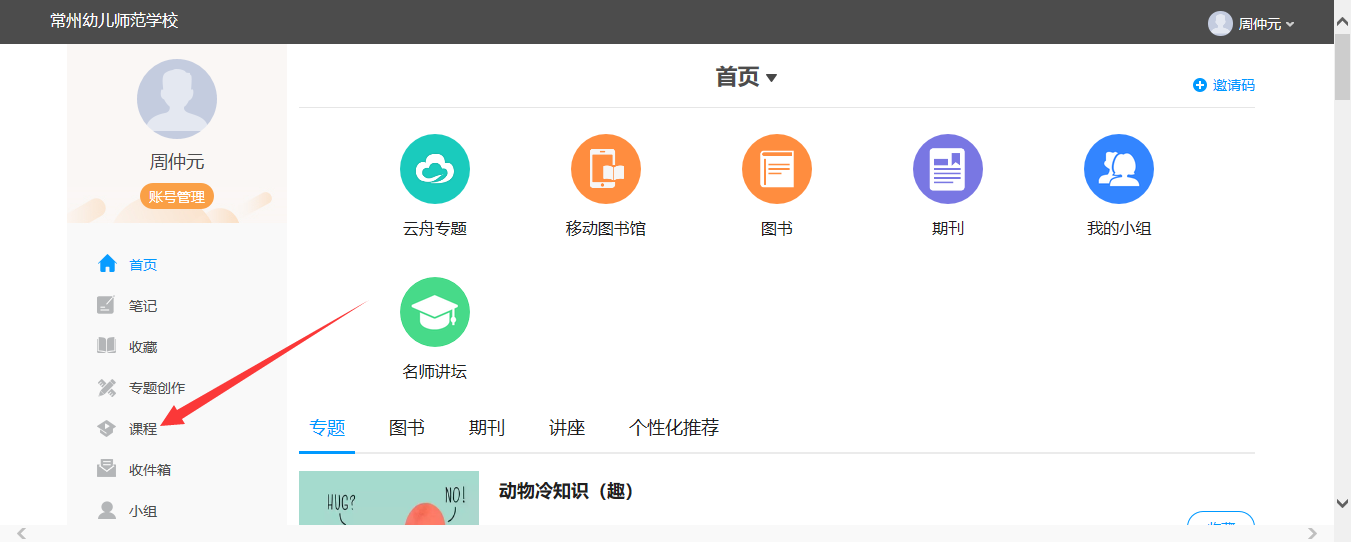
Task: Click the large profile avatar in the sidebar
Action: pos(177,99)
